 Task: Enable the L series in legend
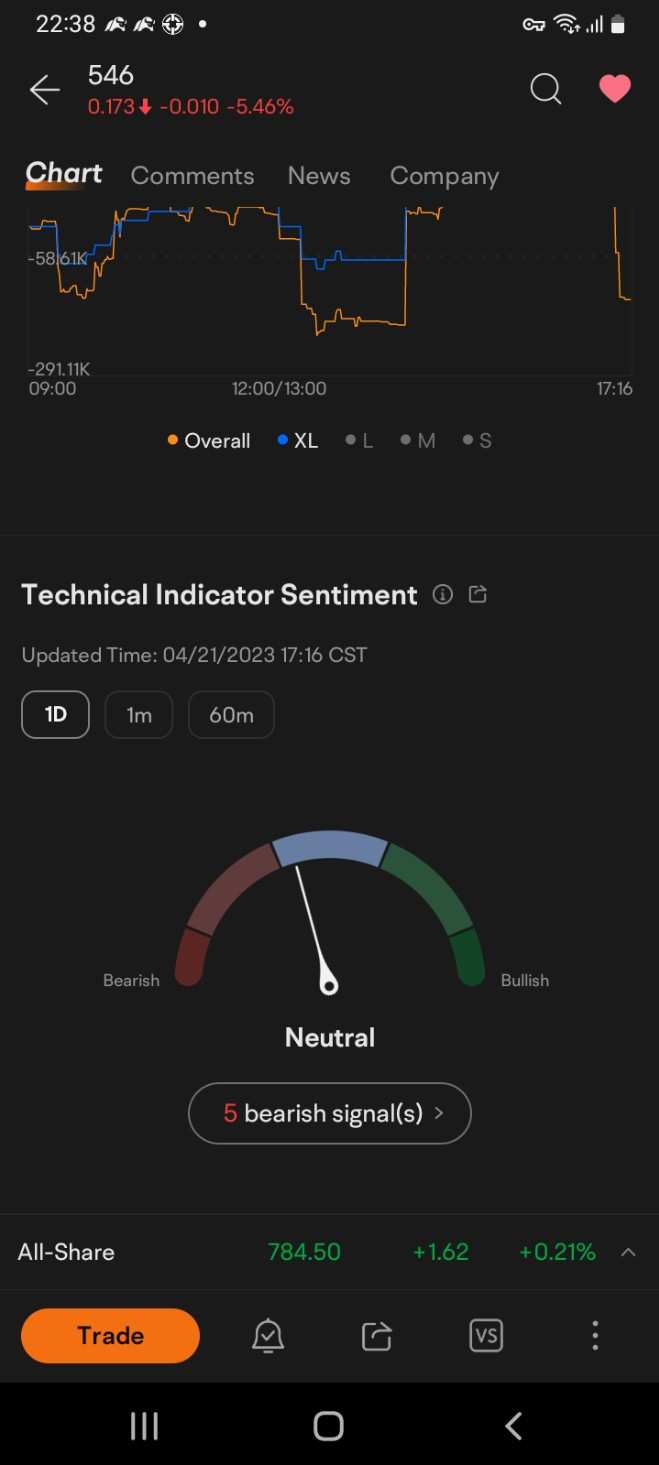point(359,441)
